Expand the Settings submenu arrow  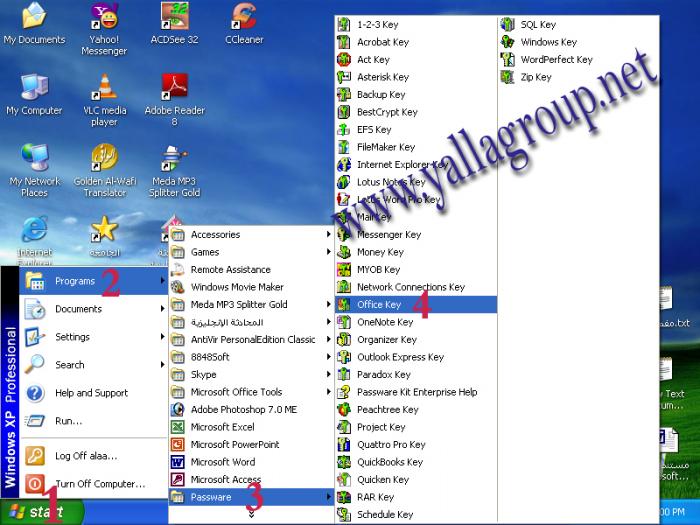pyautogui.click(x=162, y=337)
